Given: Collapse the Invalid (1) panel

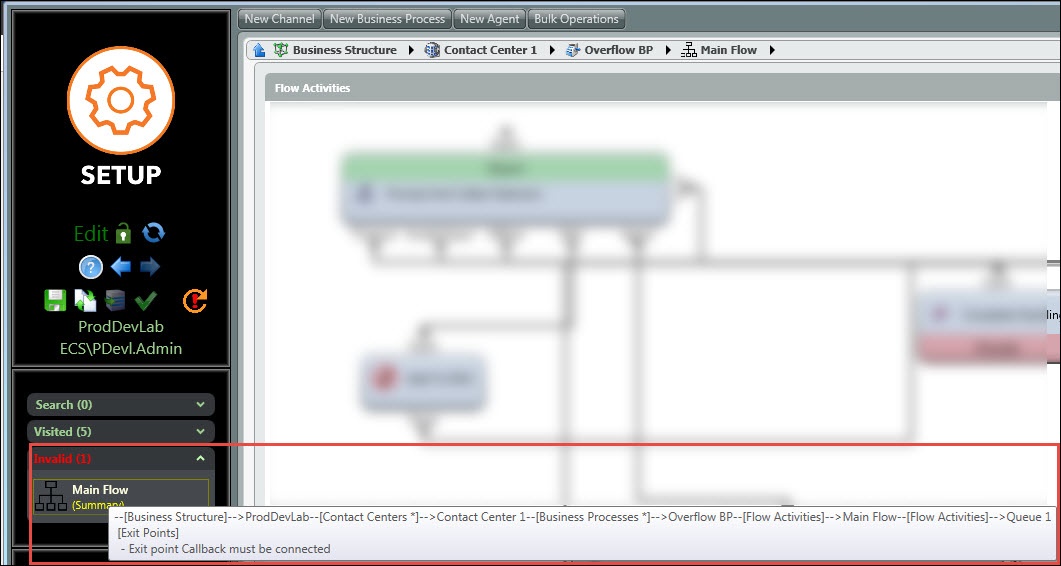Looking at the screenshot, I should click(x=200, y=459).
